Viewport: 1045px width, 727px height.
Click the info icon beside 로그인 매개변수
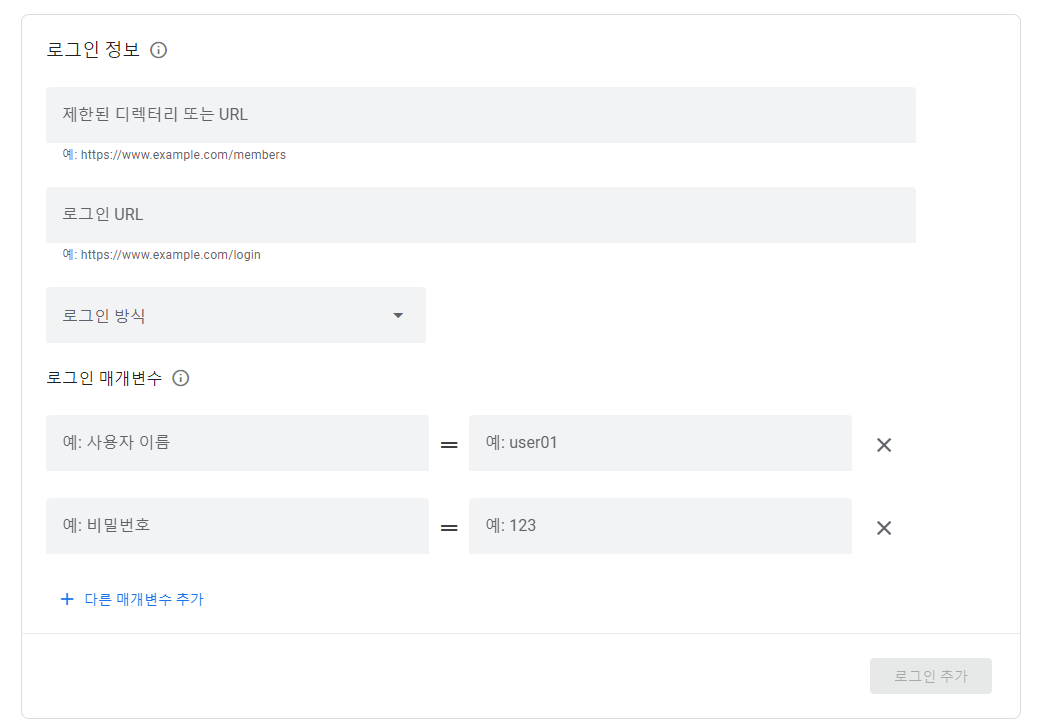coord(181,378)
